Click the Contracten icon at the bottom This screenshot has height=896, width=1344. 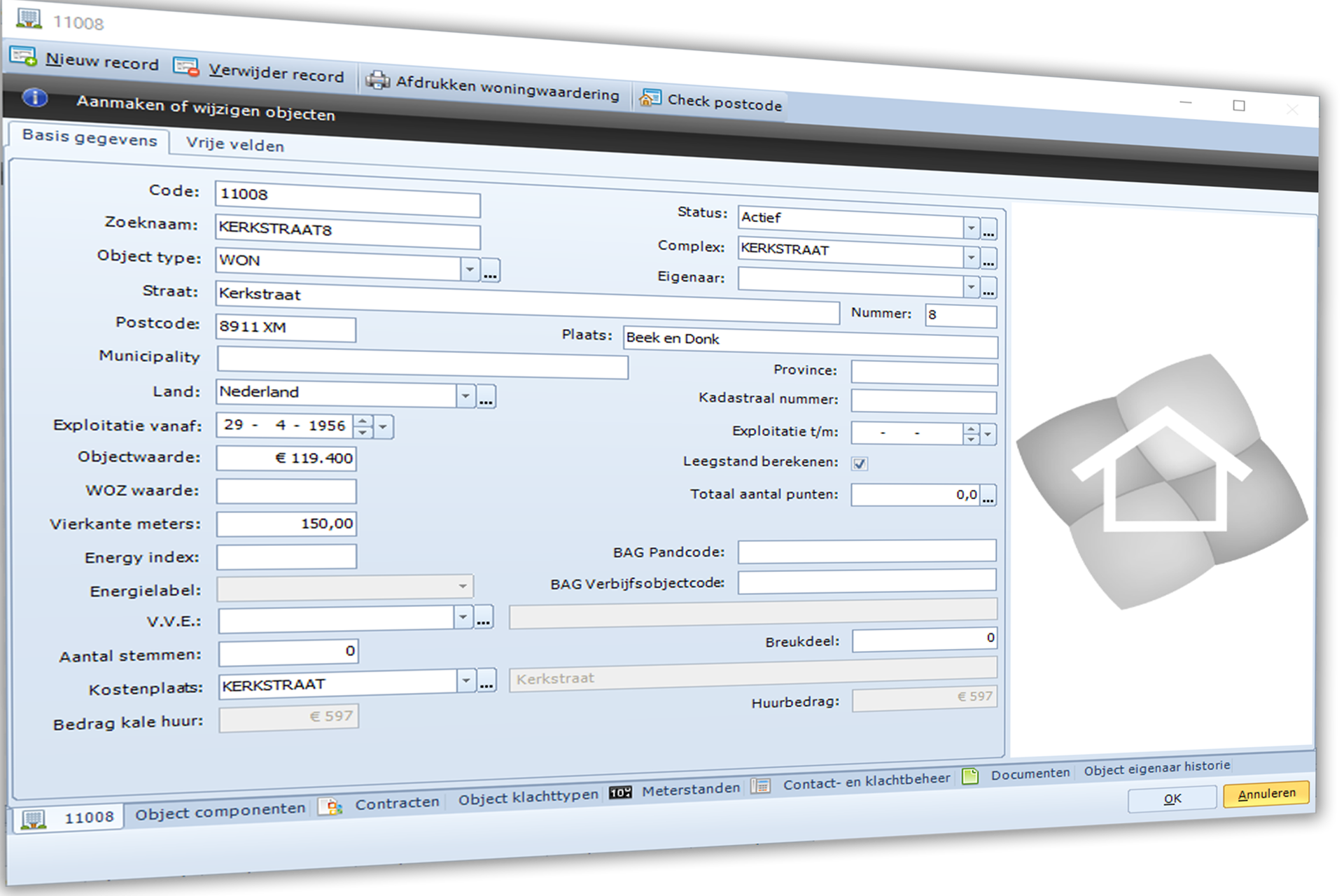[330, 807]
